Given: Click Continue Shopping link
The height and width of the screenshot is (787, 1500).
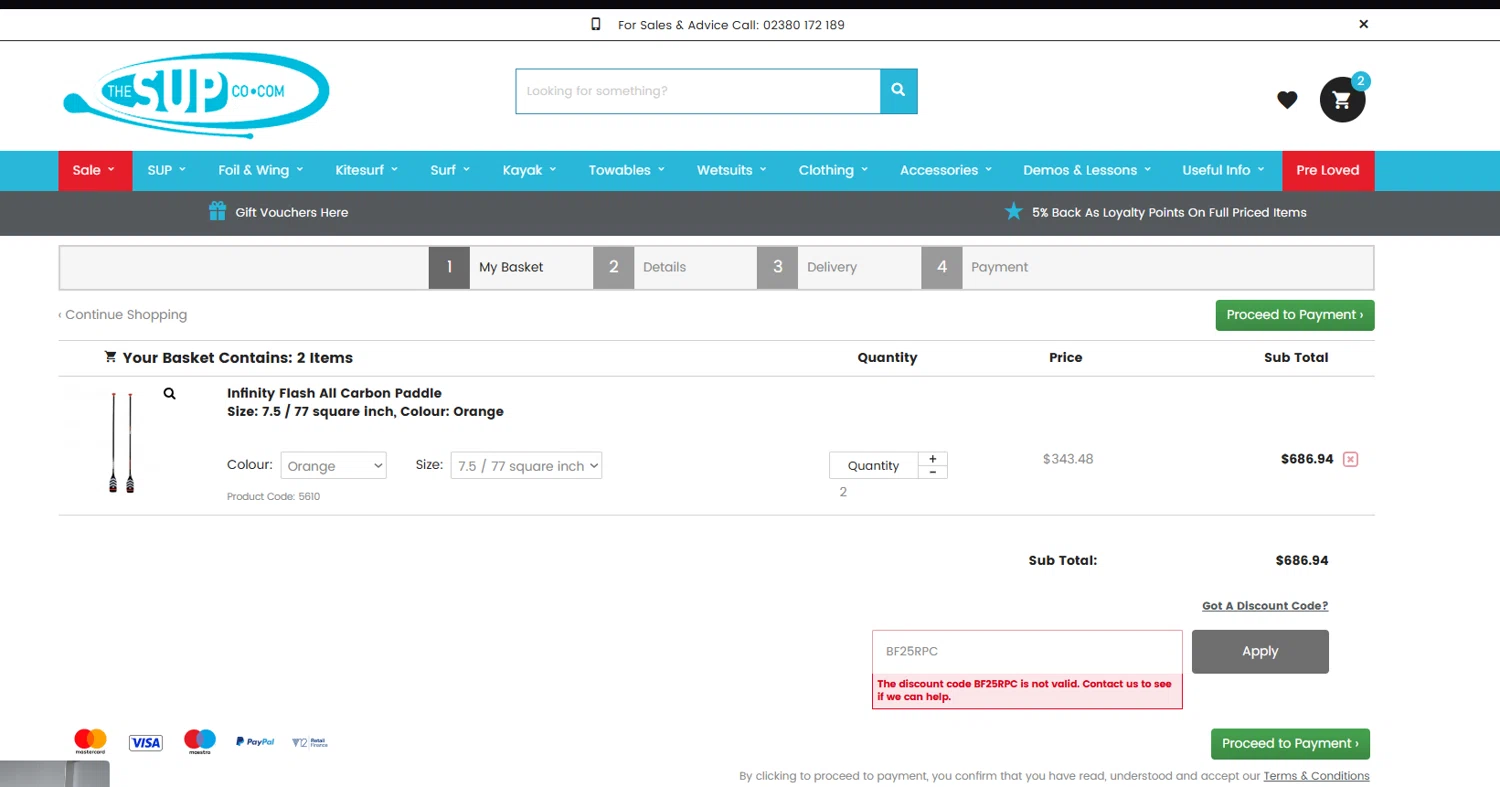Looking at the screenshot, I should [123, 315].
